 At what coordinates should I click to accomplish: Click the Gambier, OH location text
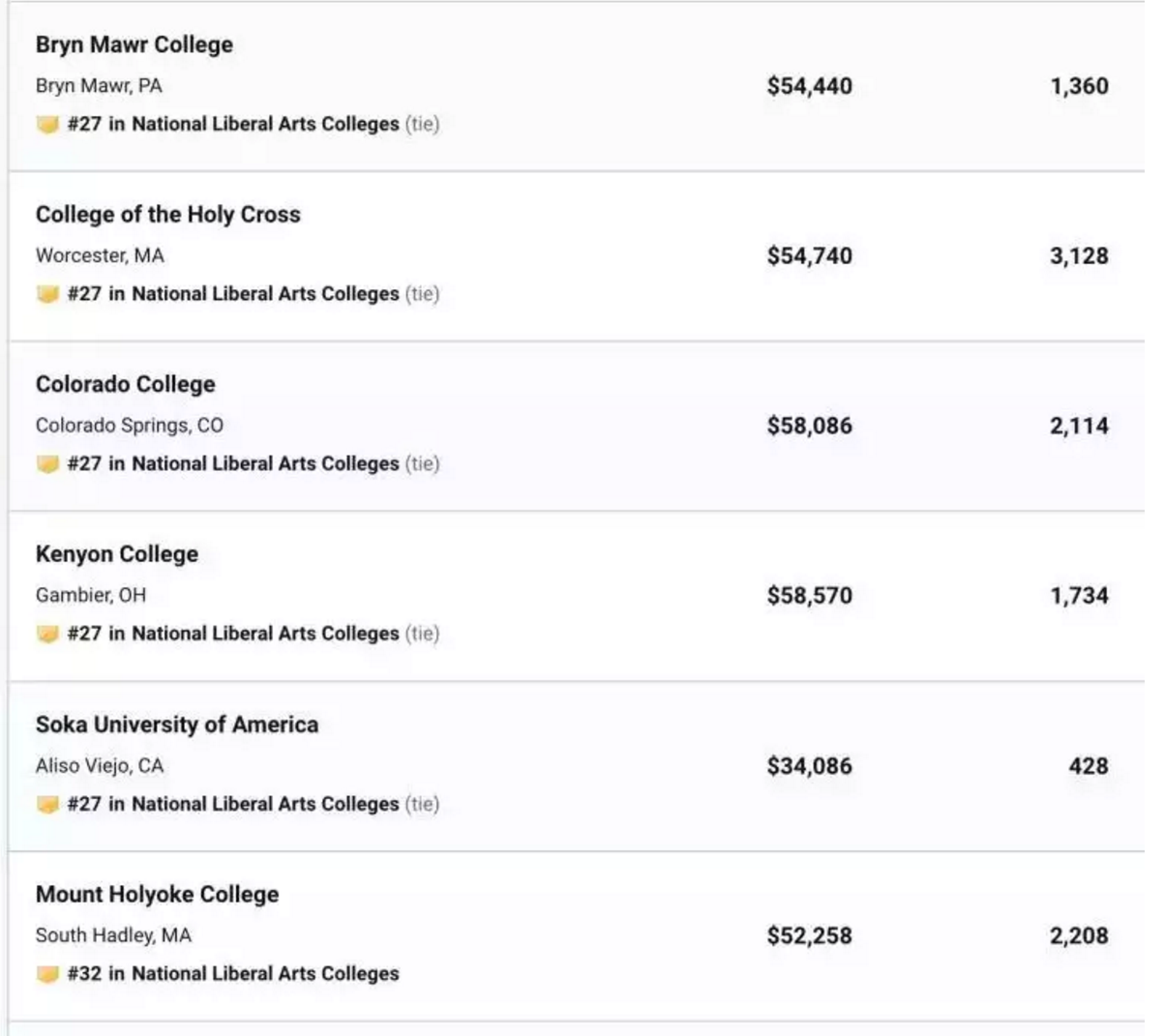91,596
